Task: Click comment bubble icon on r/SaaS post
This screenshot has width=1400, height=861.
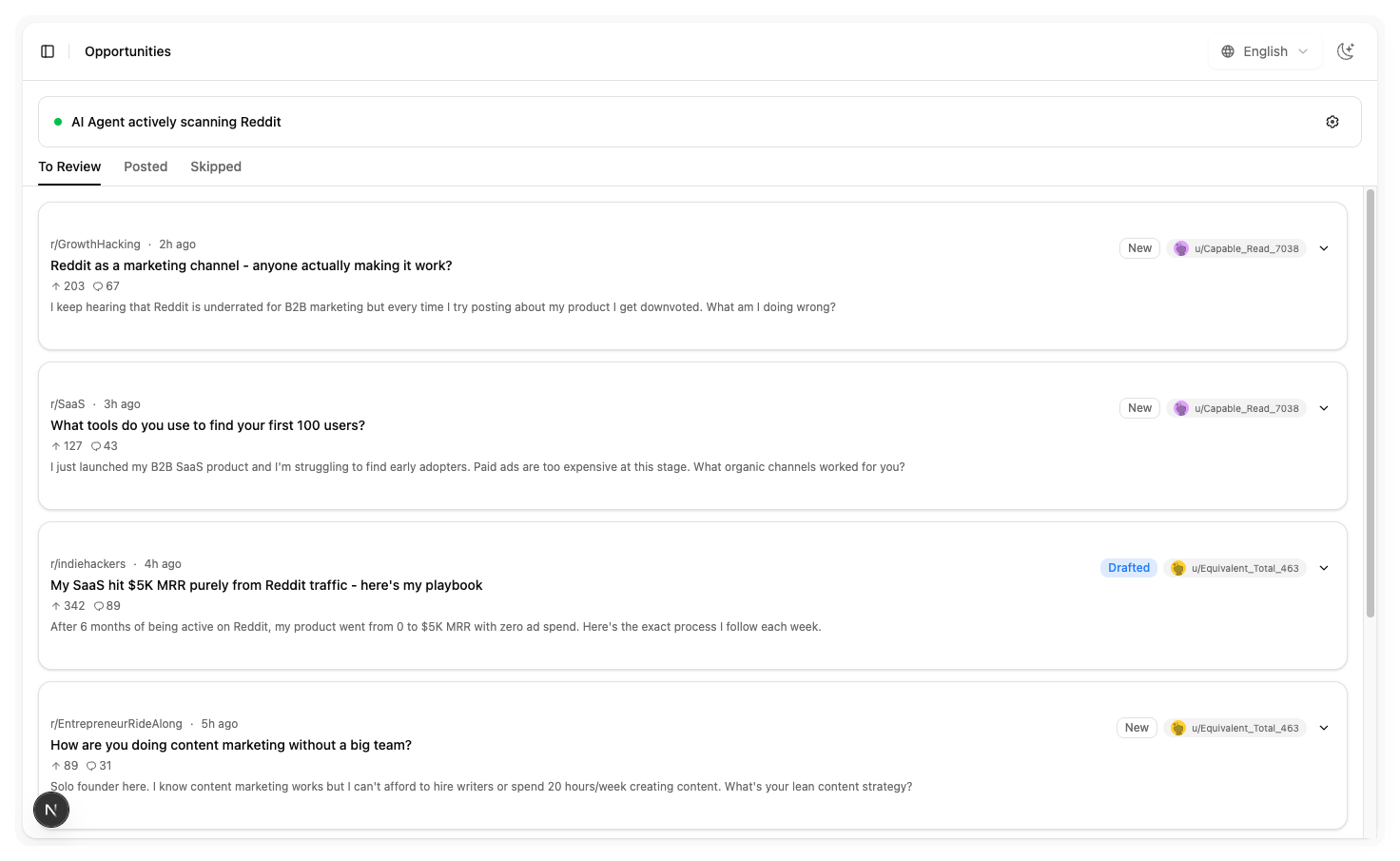Action: (96, 446)
